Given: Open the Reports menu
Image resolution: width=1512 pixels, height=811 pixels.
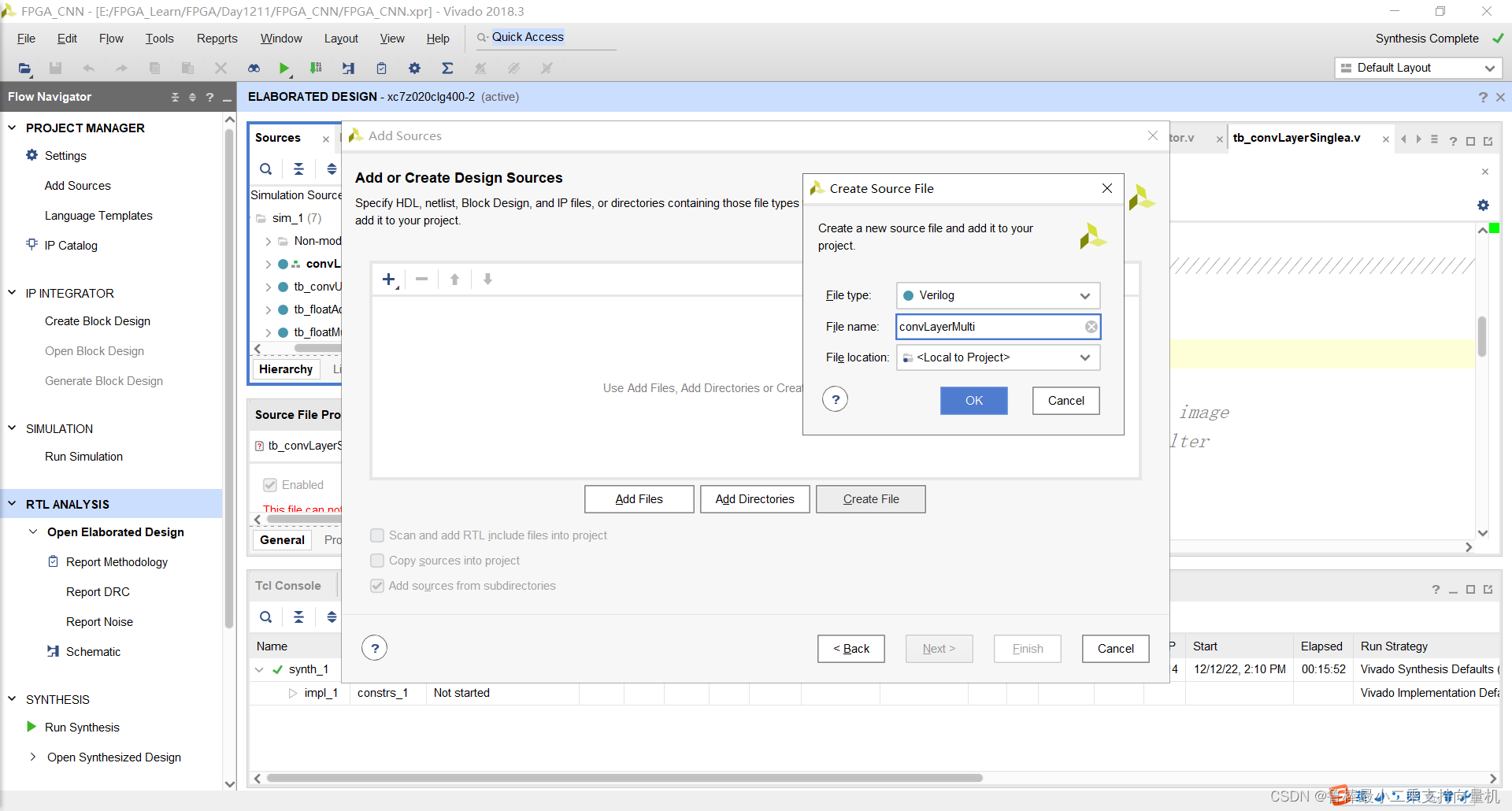Looking at the screenshot, I should [217, 39].
